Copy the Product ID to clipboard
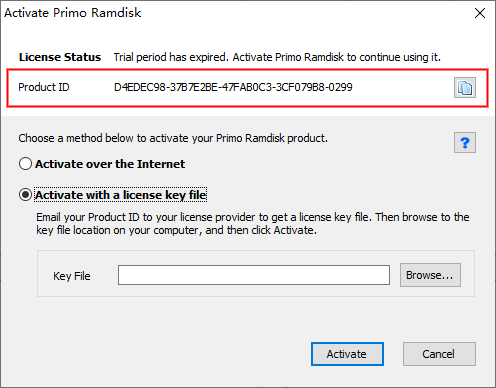 click(465, 88)
